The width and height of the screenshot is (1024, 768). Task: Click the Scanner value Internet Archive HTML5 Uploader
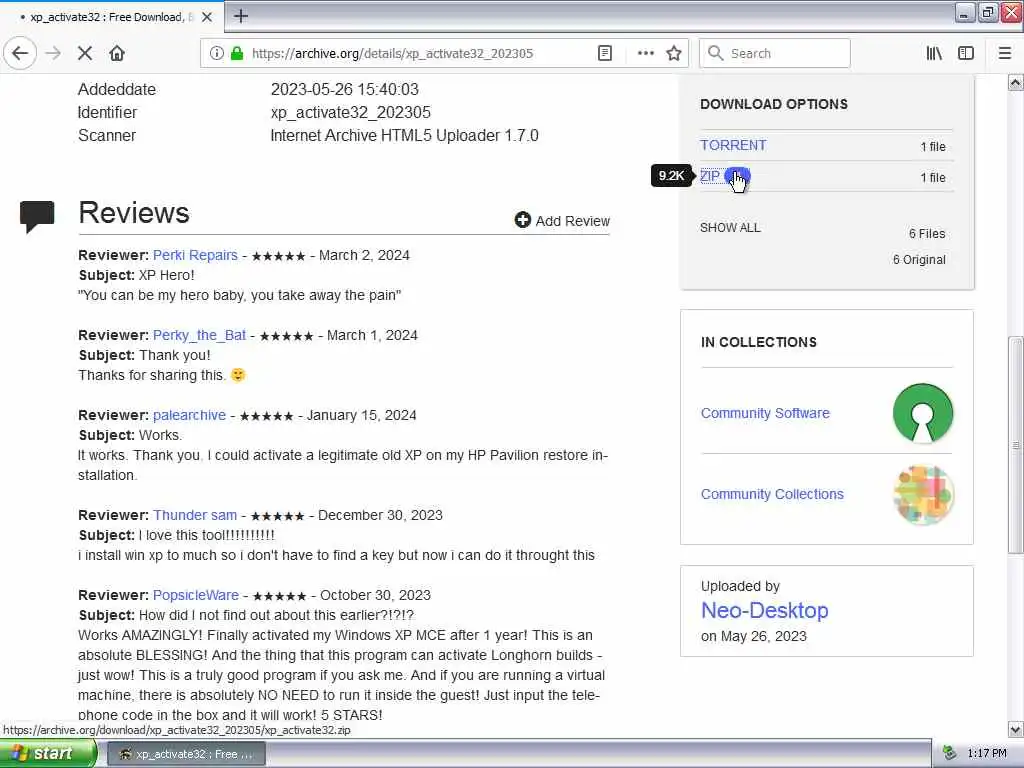(404, 136)
